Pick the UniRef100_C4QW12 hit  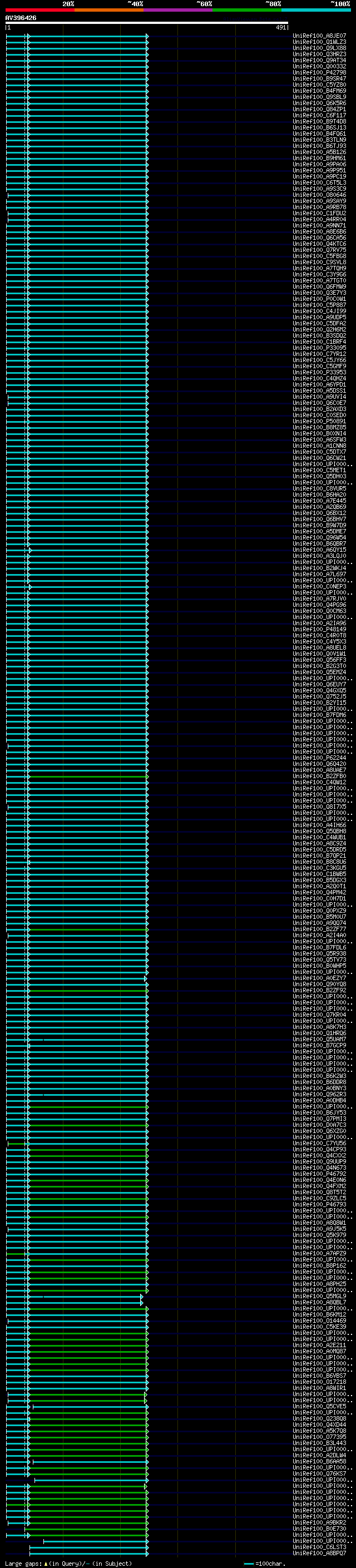(319, 782)
